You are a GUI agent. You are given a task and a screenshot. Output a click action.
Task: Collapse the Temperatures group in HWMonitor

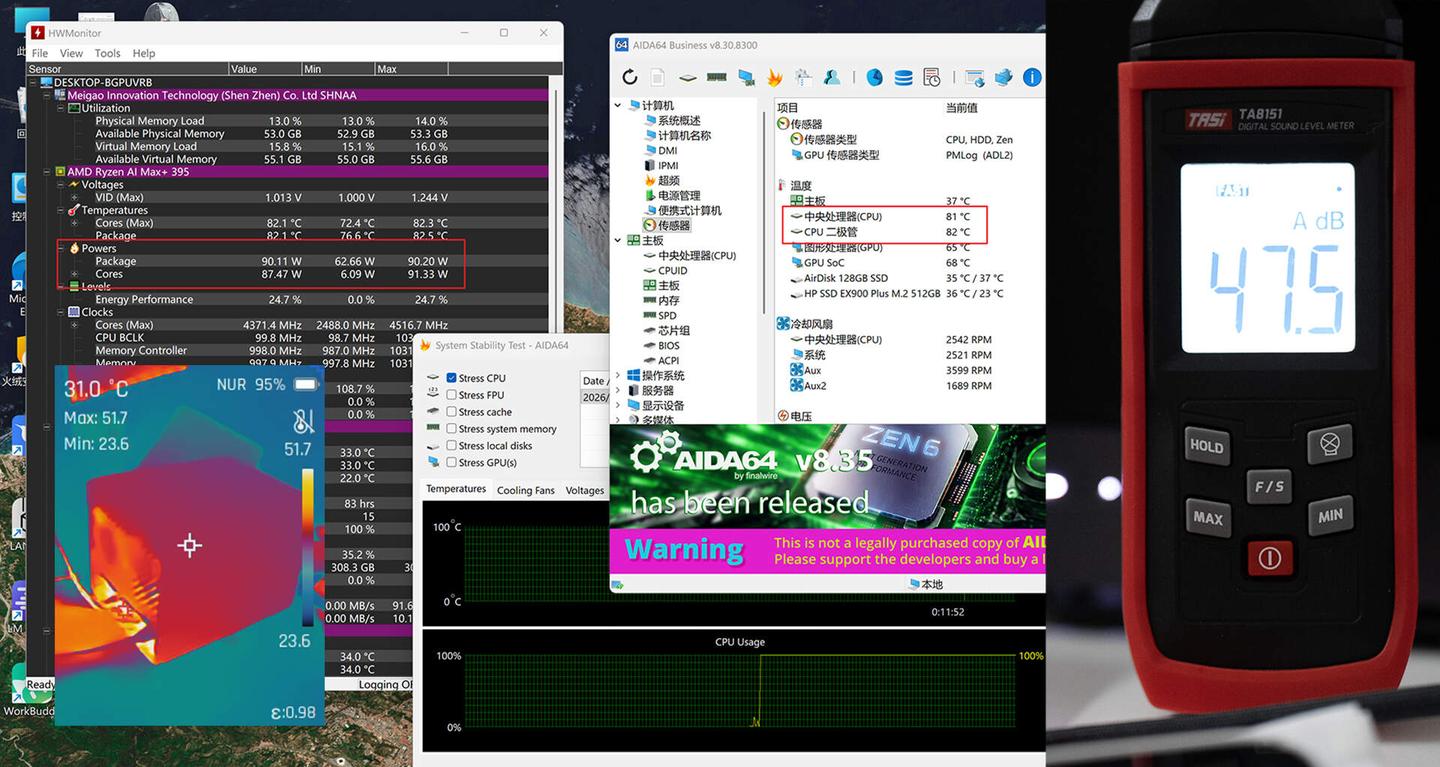[x=60, y=210]
